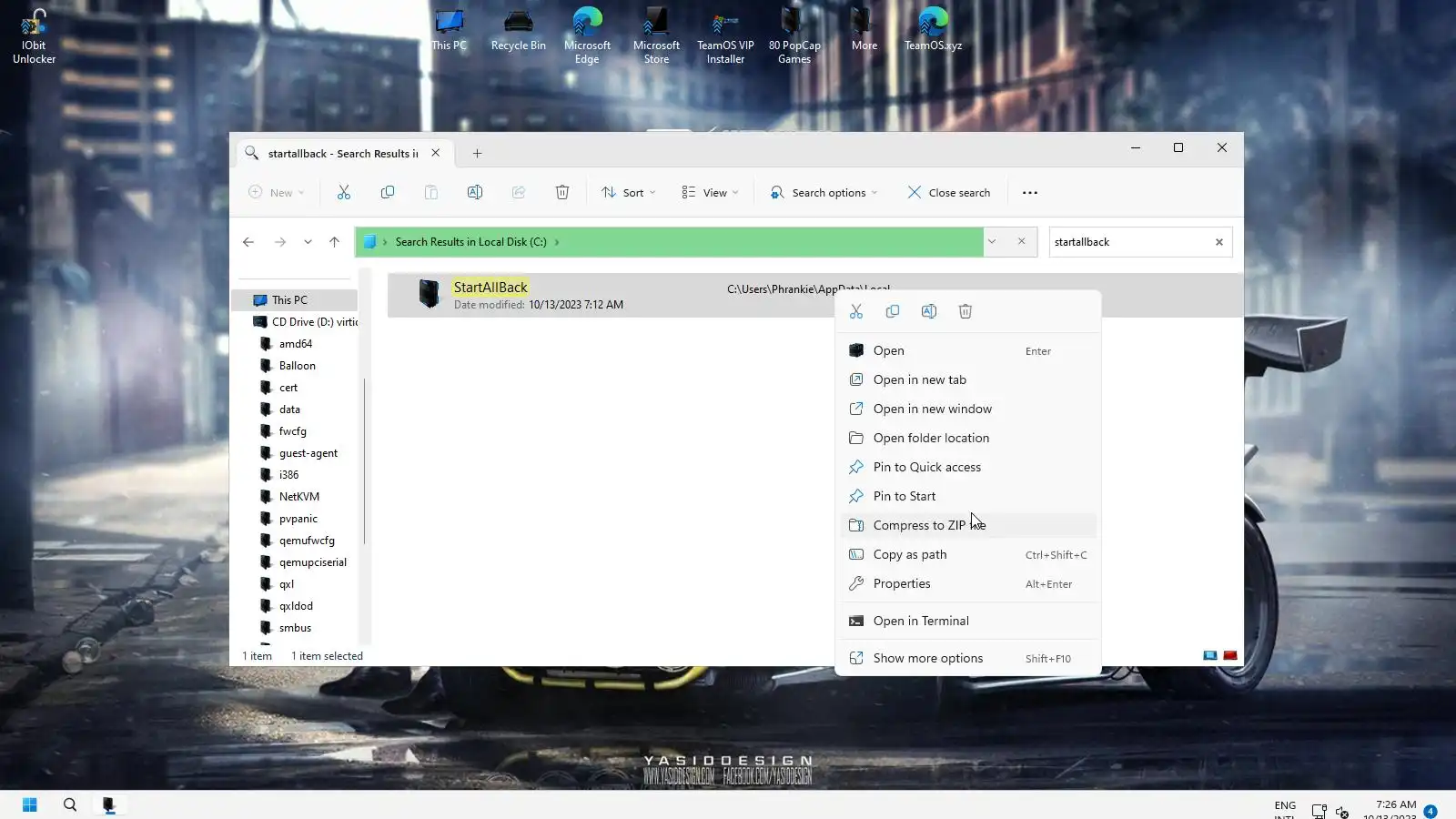This screenshot has width=1456, height=819.
Task: Select the TeamOS.xyz desktop shortcut
Action: tap(933, 30)
